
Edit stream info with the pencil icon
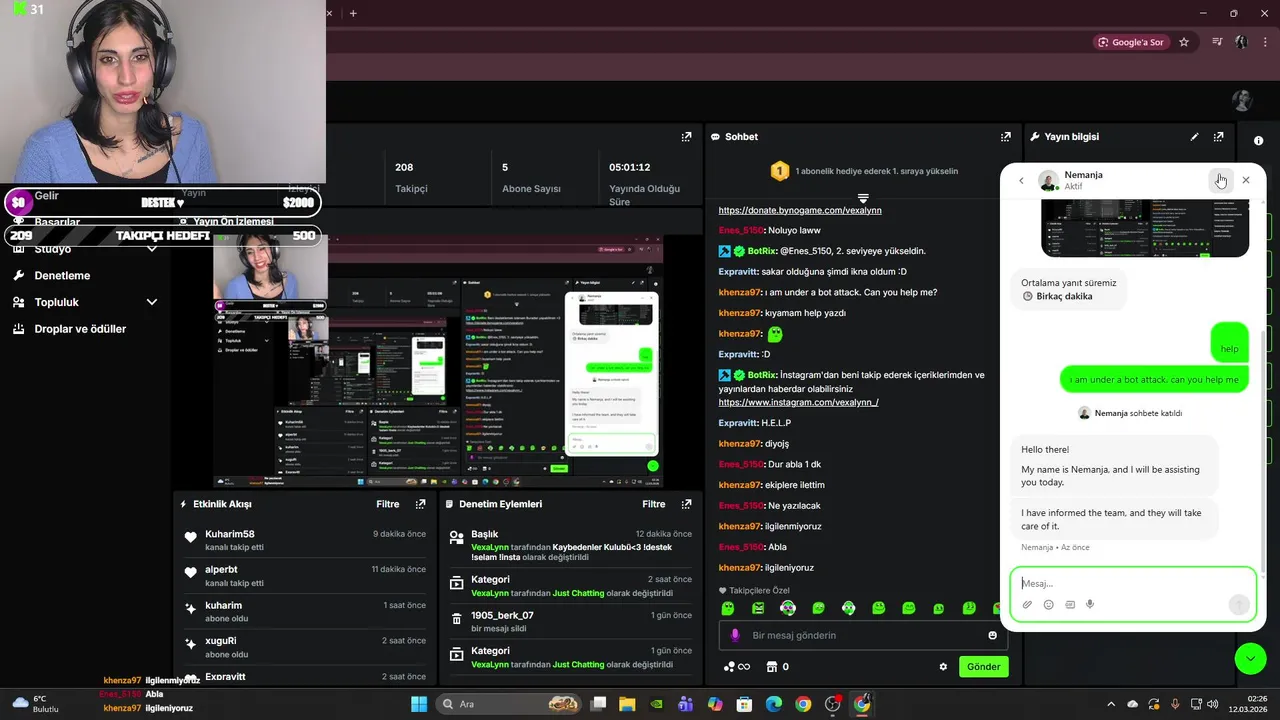pyautogui.click(x=1194, y=137)
